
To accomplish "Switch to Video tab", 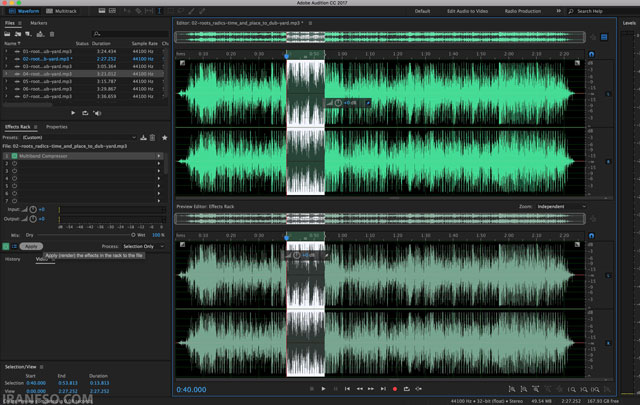I will pos(42,259).
